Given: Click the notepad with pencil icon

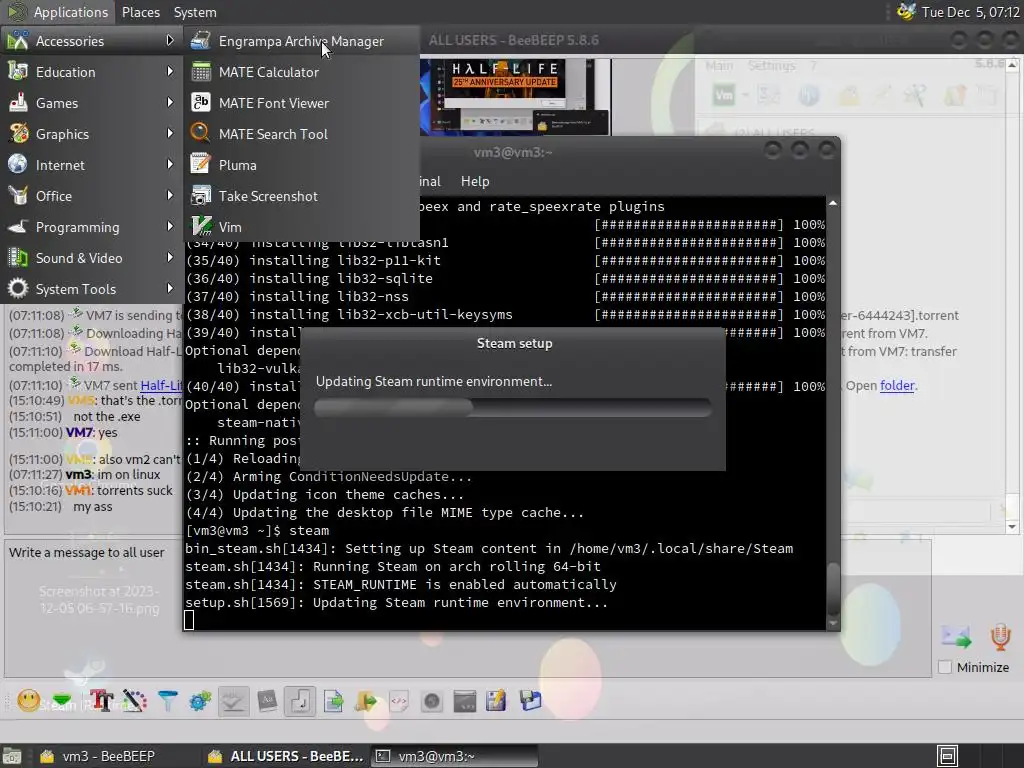Looking at the screenshot, I should (x=496, y=701).
